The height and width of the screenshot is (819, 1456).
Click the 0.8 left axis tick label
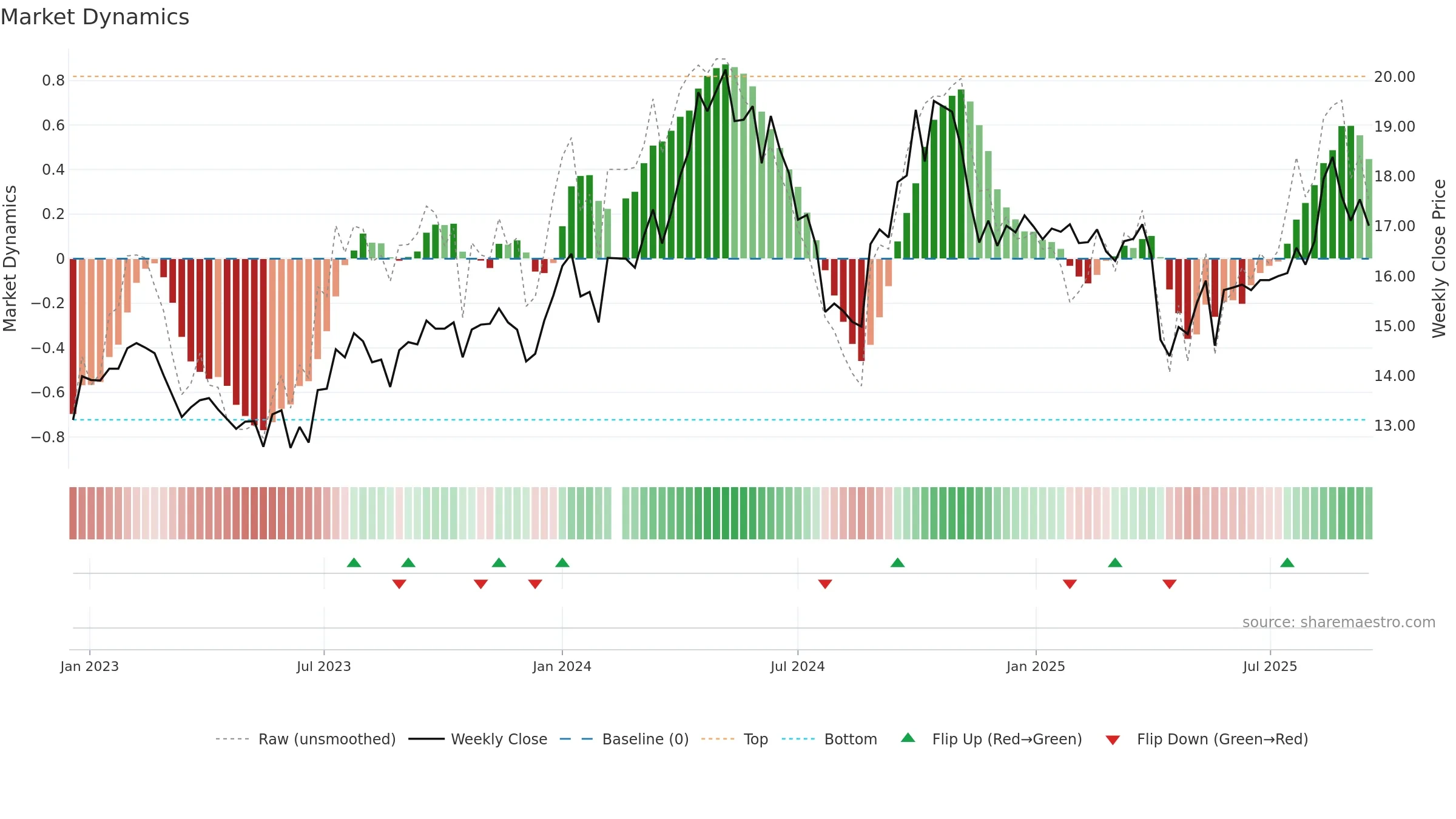pyautogui.click(x=53, y=81)
